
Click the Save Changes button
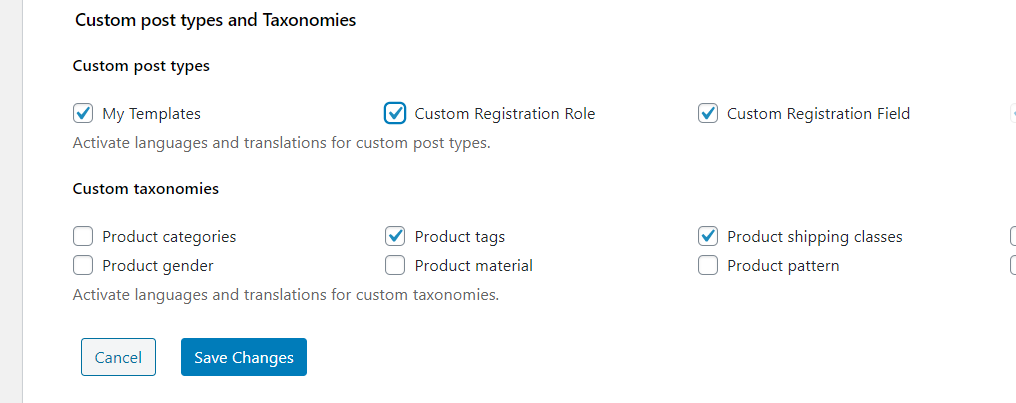[x=244, y=357]
